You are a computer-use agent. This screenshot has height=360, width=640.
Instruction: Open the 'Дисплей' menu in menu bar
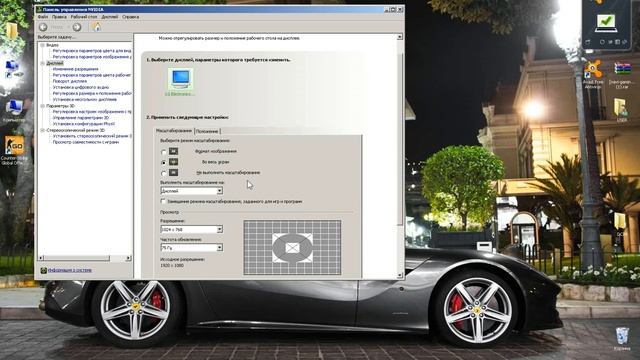pos(110,17)
